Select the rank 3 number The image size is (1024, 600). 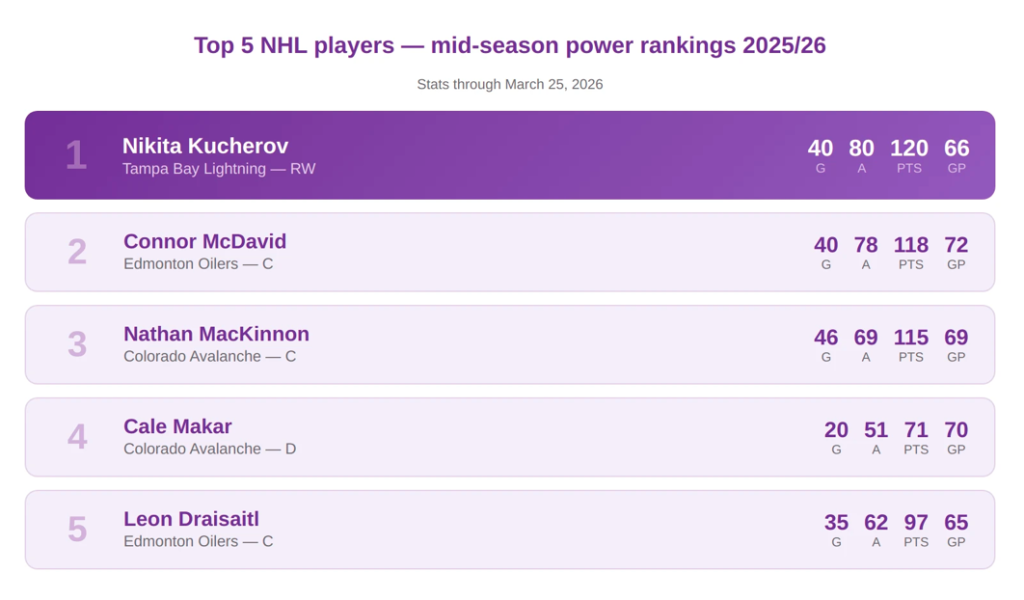click(x=77, y=345)
